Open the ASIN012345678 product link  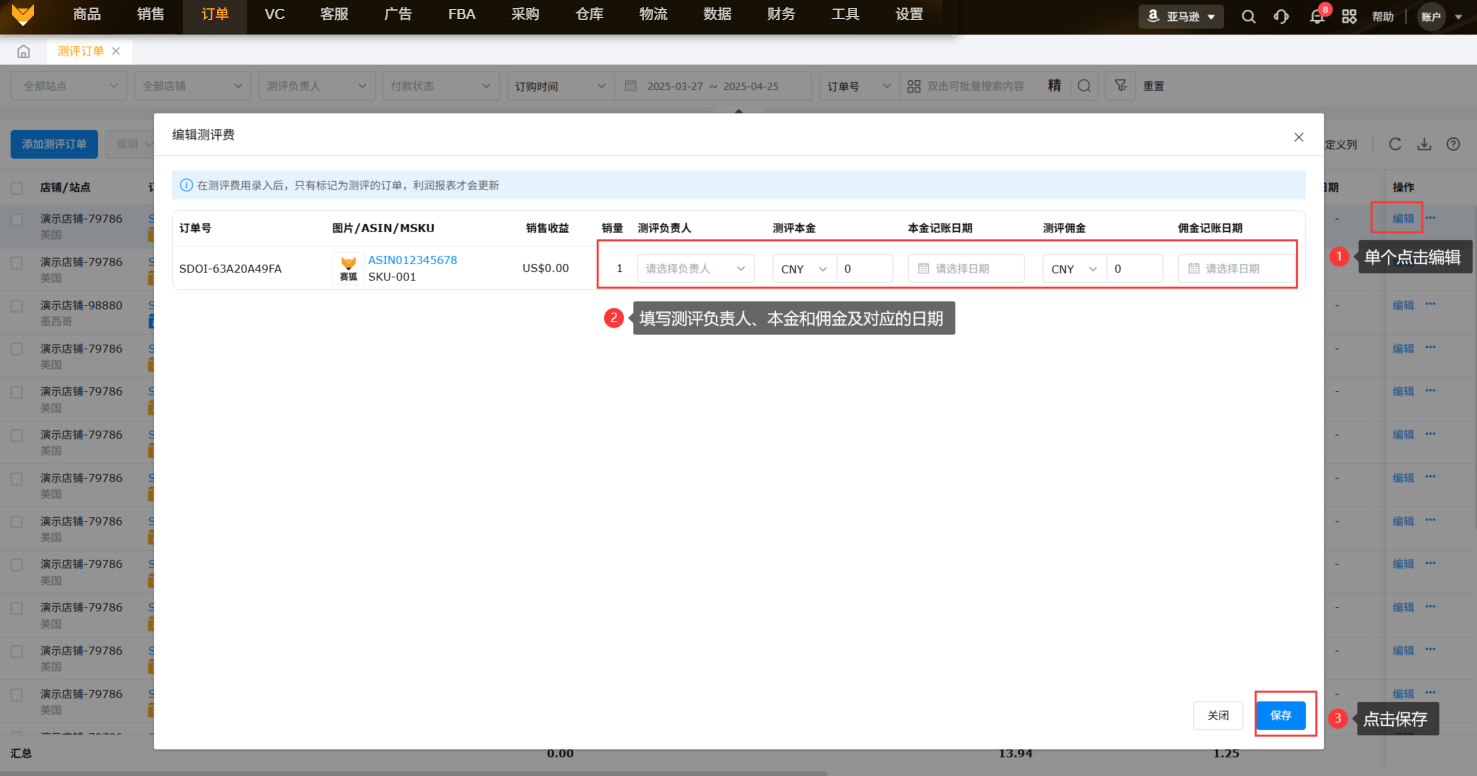coord(413,260)
